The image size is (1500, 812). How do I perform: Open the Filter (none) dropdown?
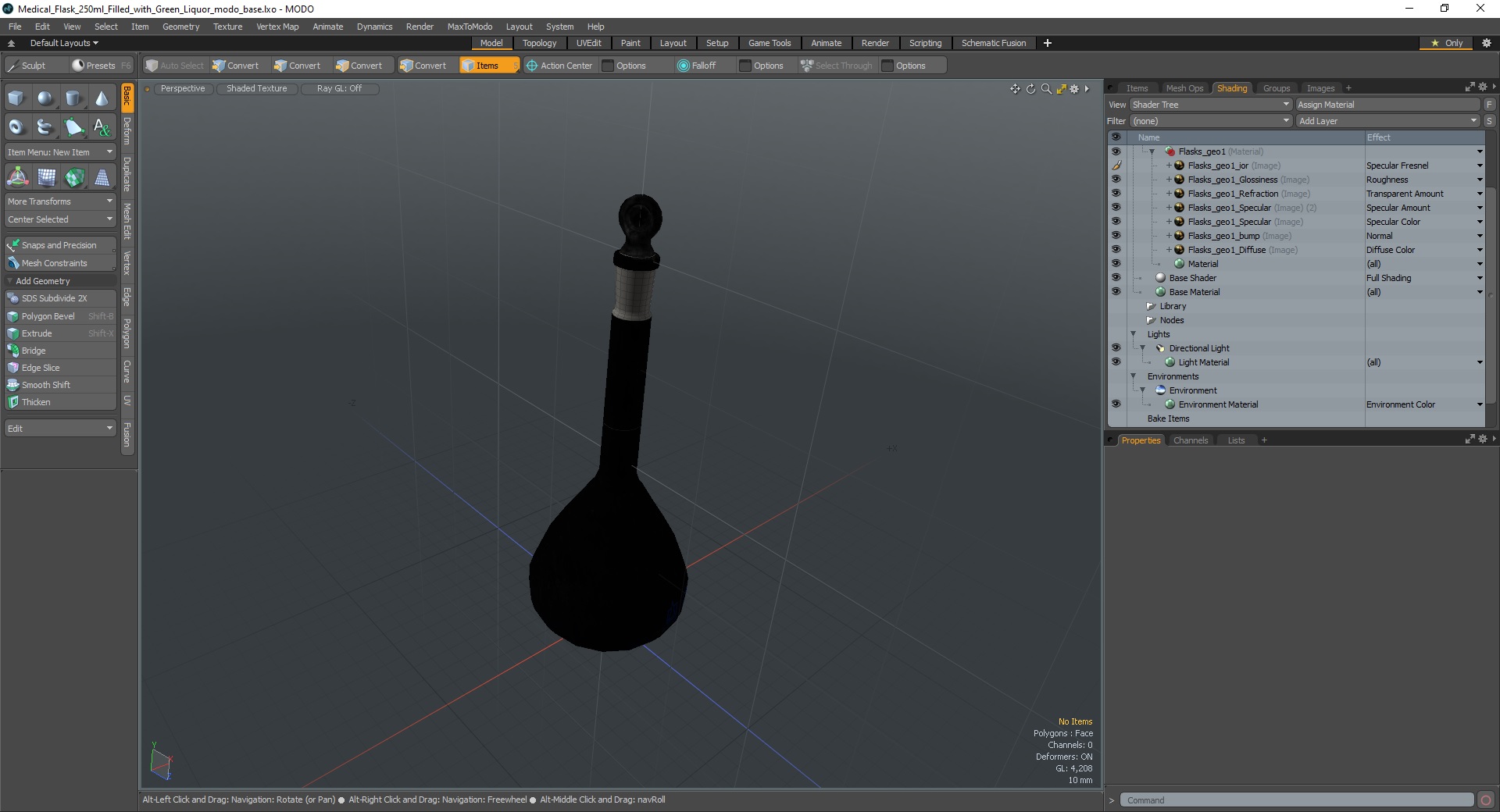coord(1210,121)
